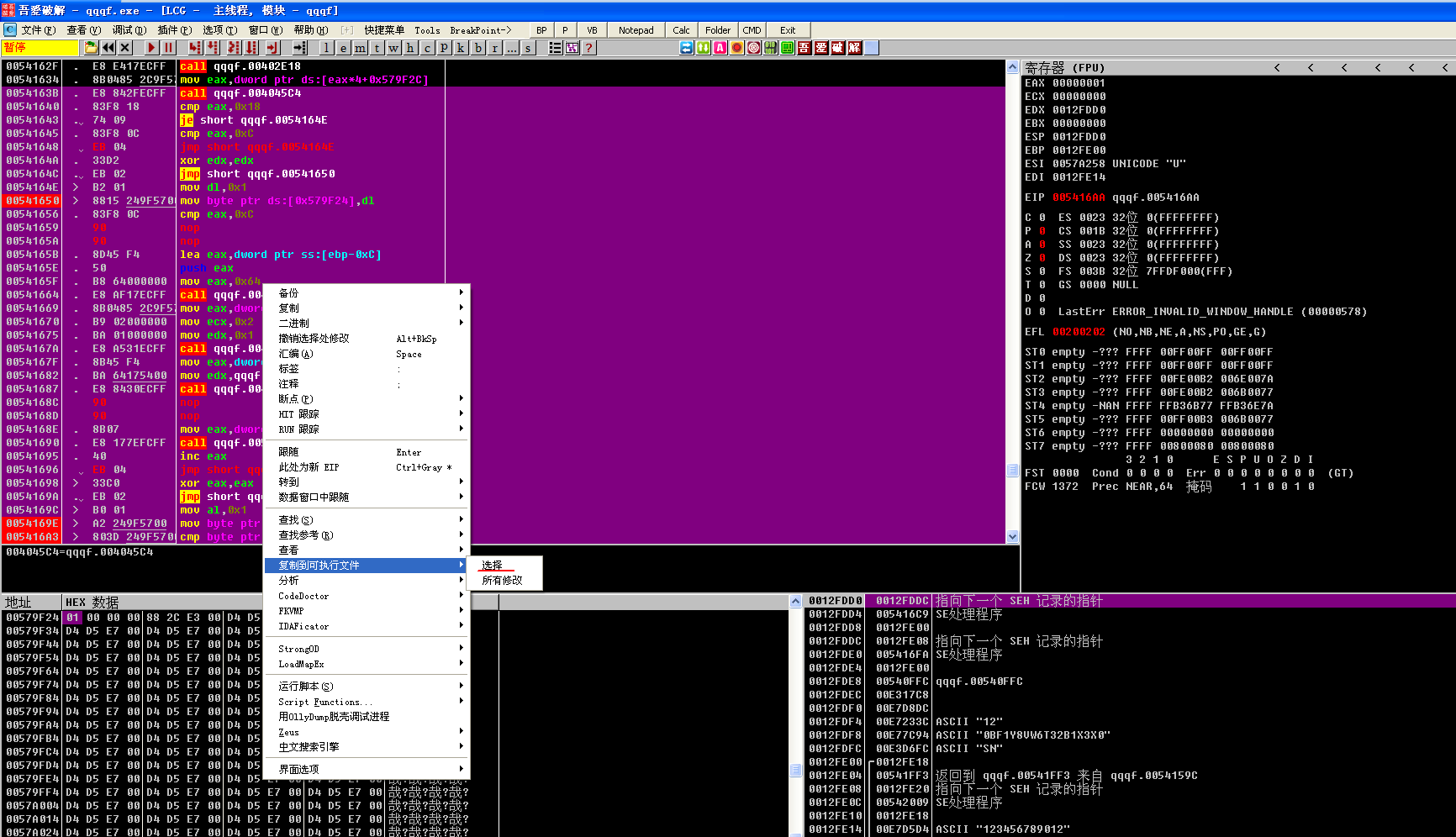Screen dimensions: 1456x837
Task: Expand the 备份 context submenu
Action: click(x=367, y=293)
